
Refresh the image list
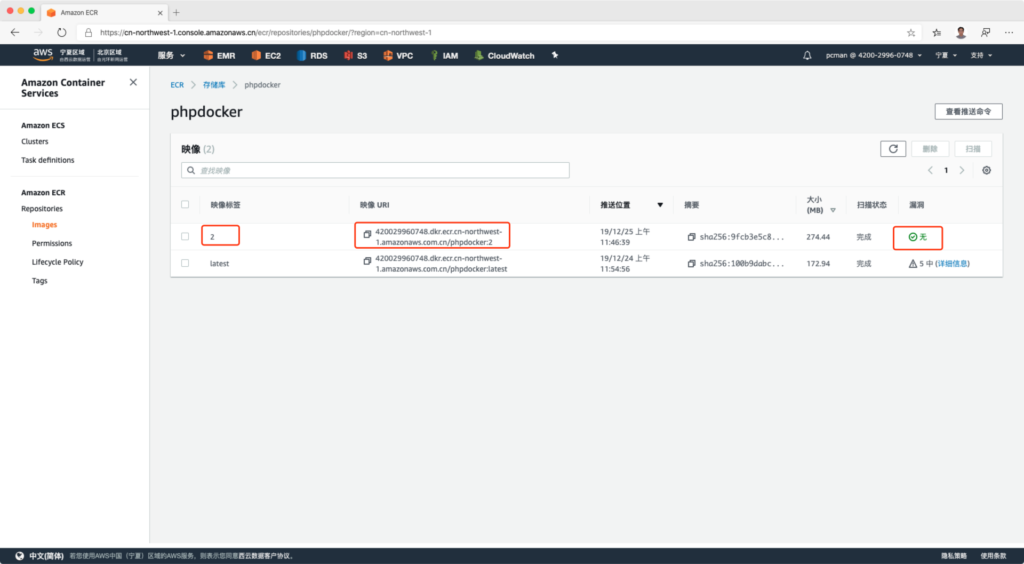click(892, 149)
